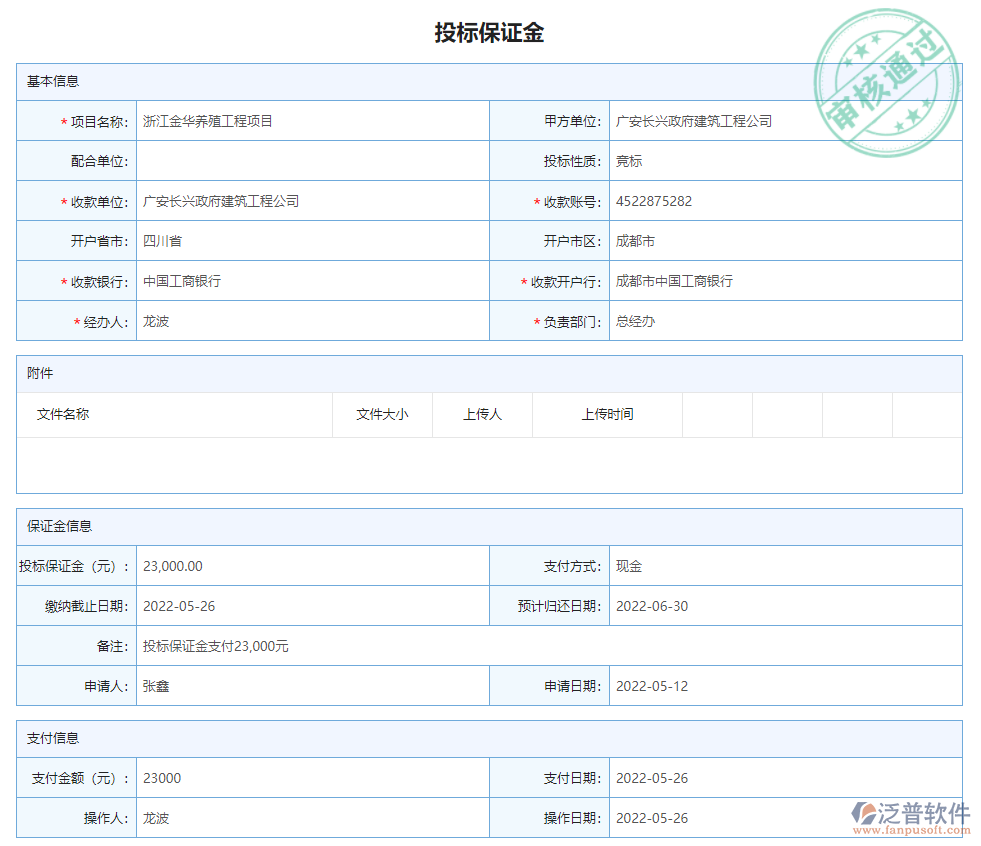
Task: Click the 项目名称 value 浙江金华养殖工程项目
Action: click(210, 121)
